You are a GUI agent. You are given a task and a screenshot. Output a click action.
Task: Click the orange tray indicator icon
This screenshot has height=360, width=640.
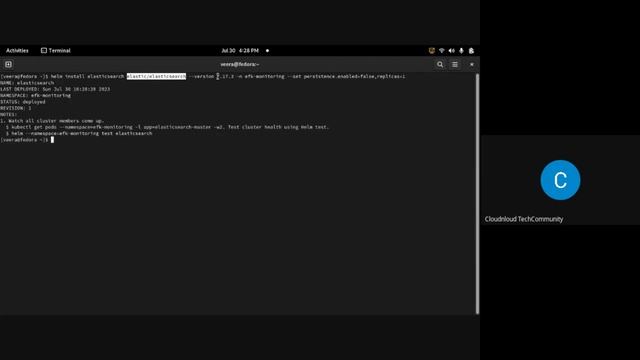pos(432,51)
